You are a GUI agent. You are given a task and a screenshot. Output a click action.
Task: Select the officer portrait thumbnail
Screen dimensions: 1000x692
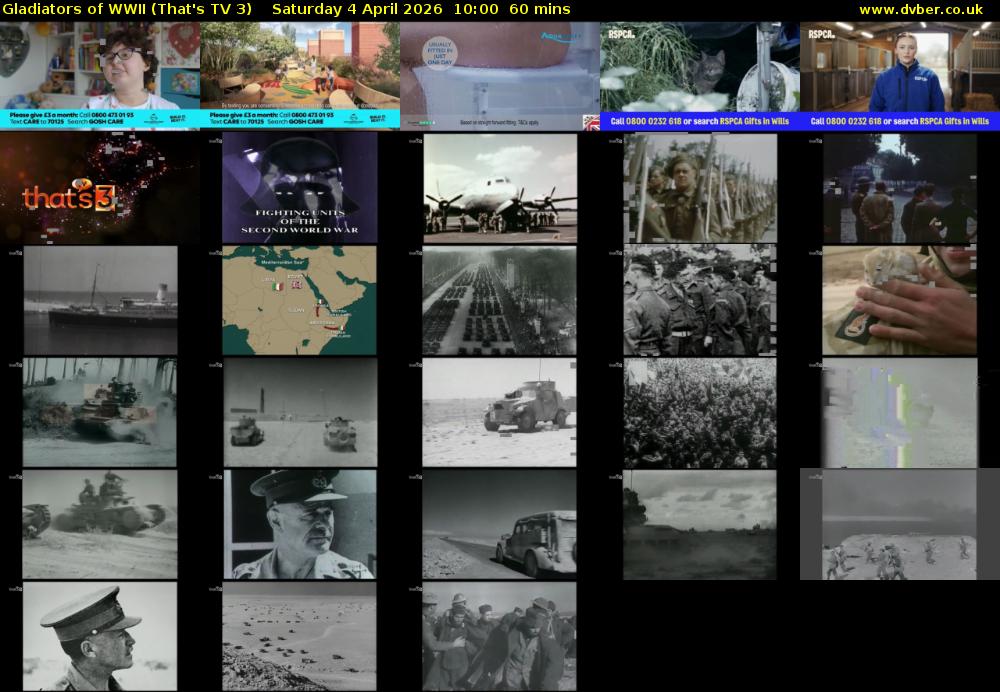pyautogui.click(x=297, y=523)
